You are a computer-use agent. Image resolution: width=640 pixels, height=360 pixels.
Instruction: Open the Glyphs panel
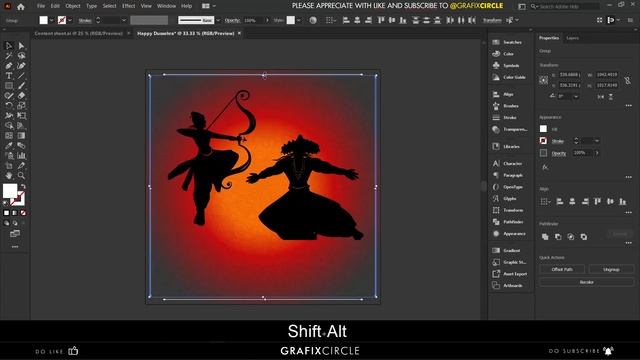[x=505, y=198]
